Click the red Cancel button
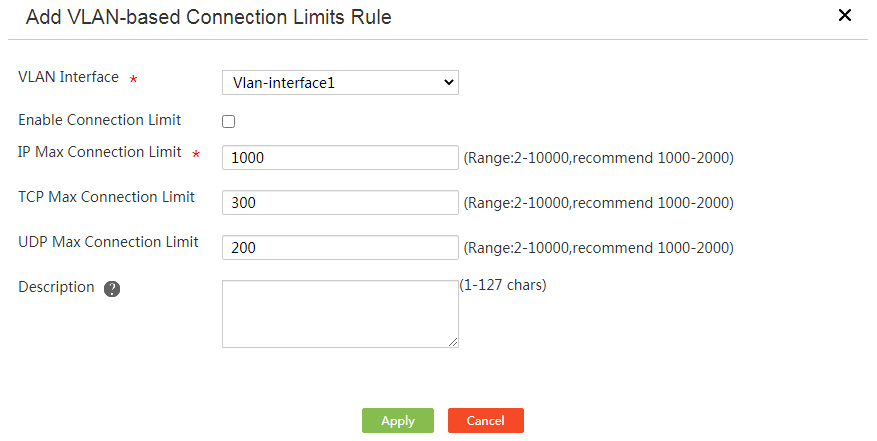 485,420
